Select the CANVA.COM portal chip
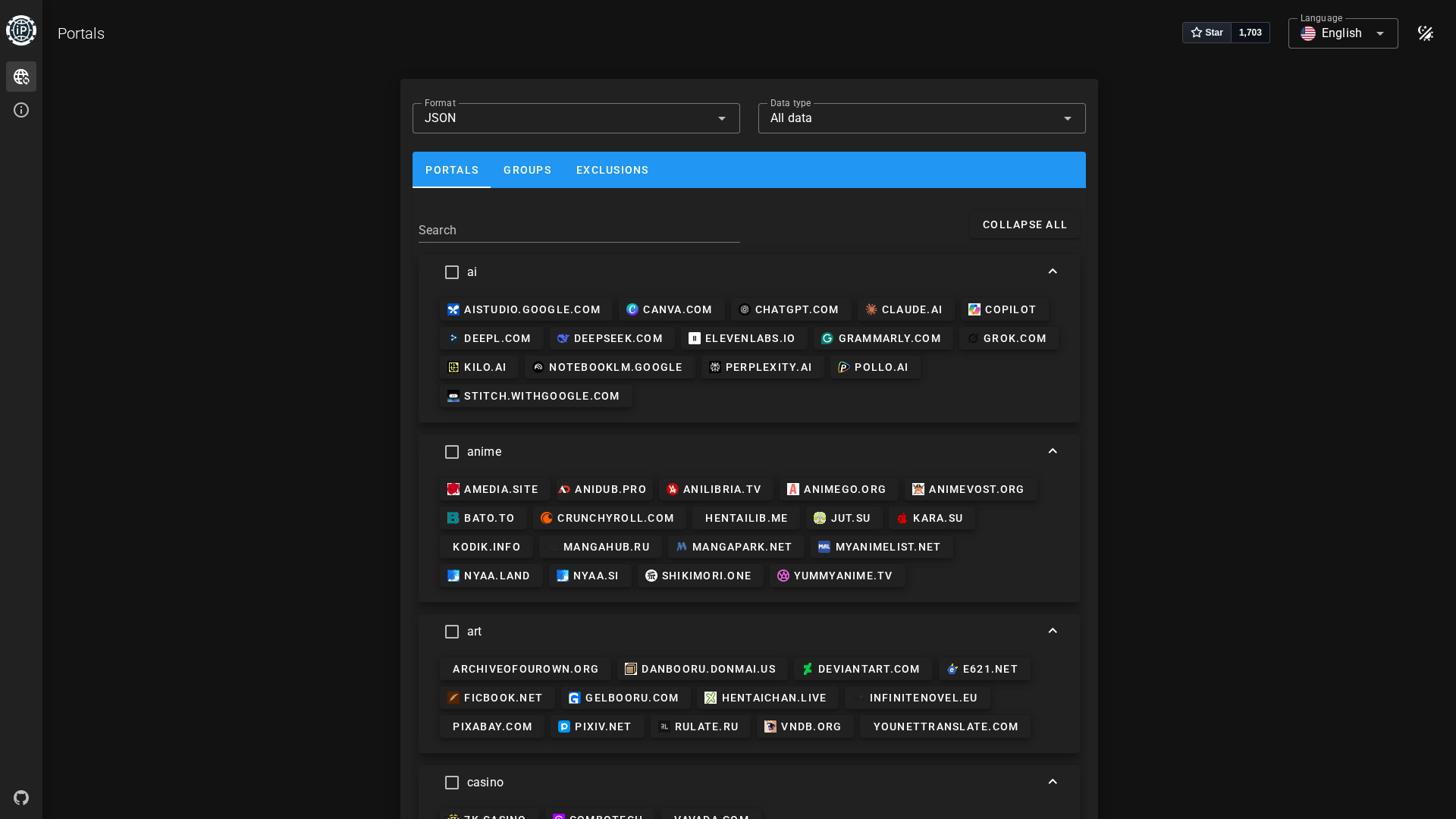This screenshot has height=819, width=1456. tap(671, 309)
